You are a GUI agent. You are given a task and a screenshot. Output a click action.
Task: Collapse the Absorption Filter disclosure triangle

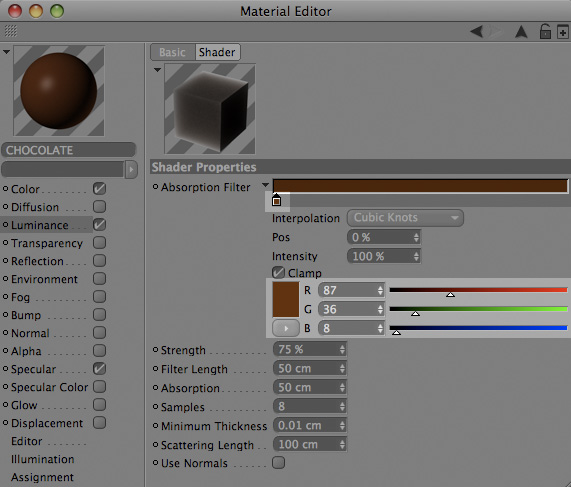click(265, 185)
